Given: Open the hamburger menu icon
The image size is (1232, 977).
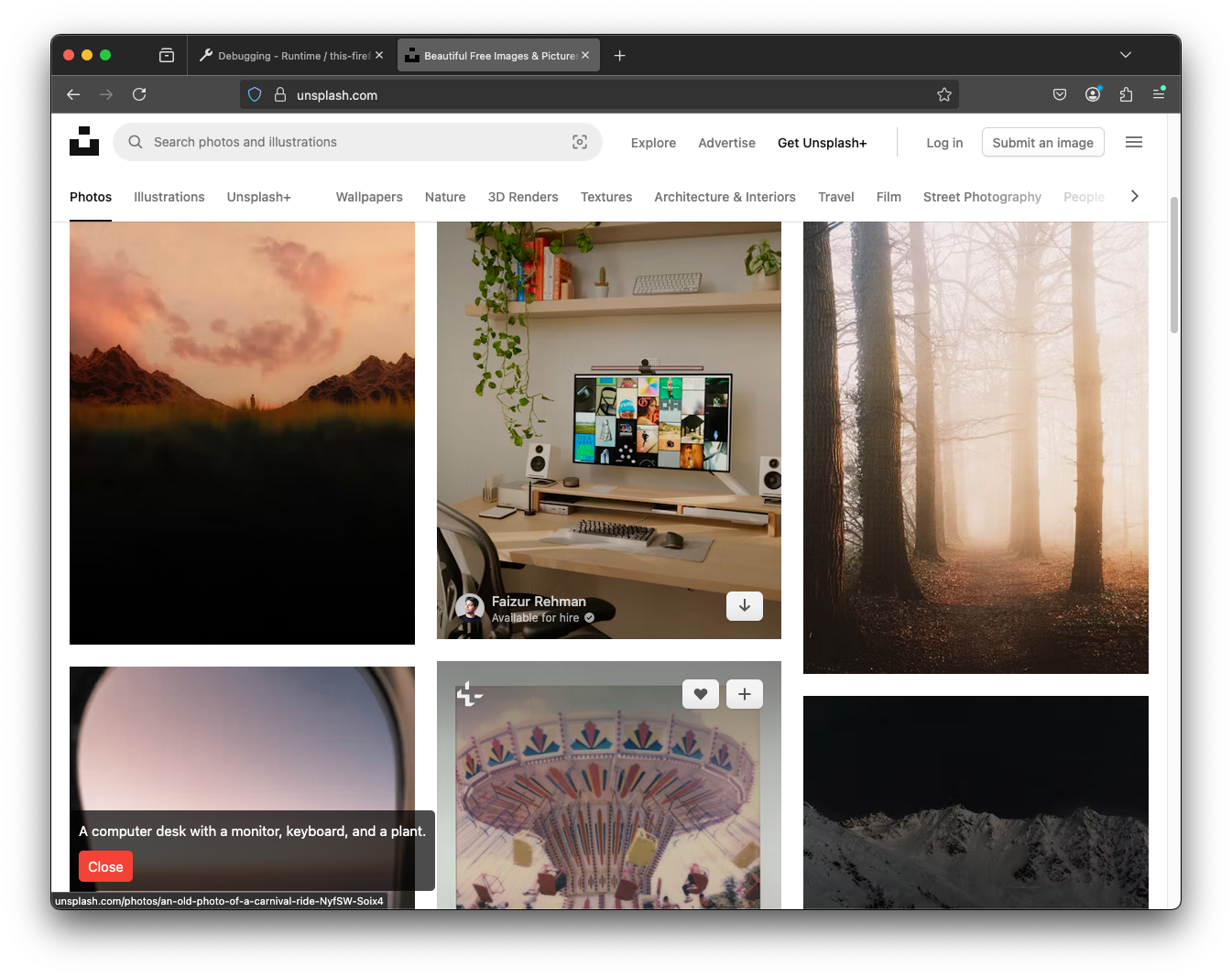Looking at the screenshot, I should coord(1134,142).
